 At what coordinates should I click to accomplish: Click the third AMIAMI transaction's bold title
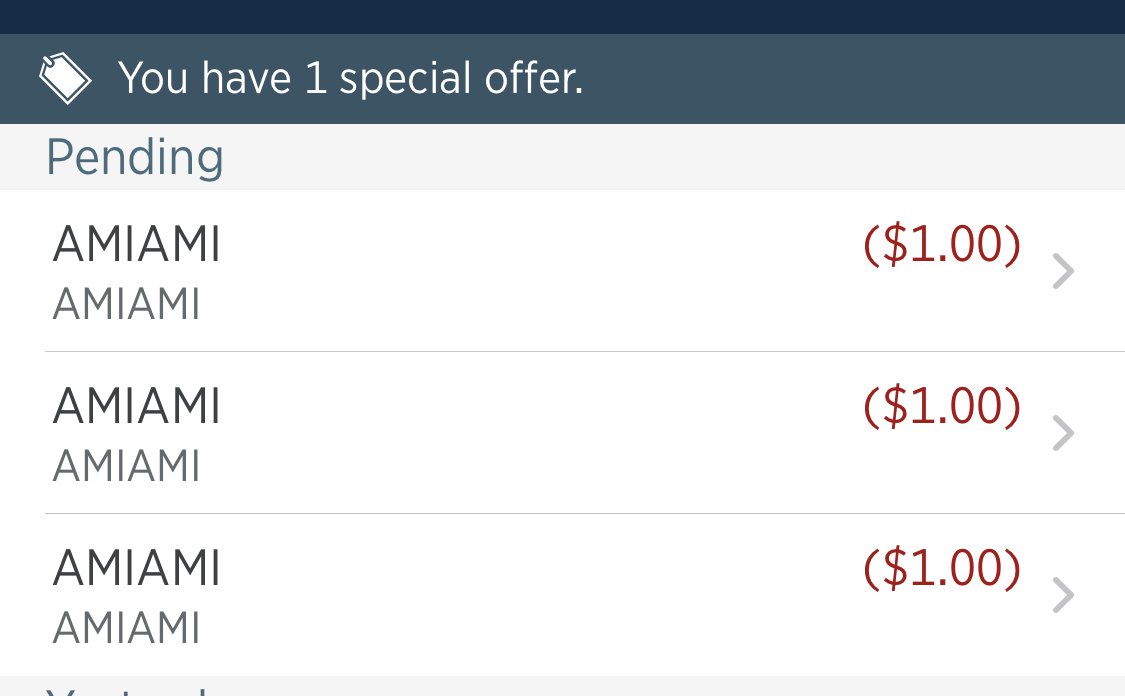coord(136,569)
